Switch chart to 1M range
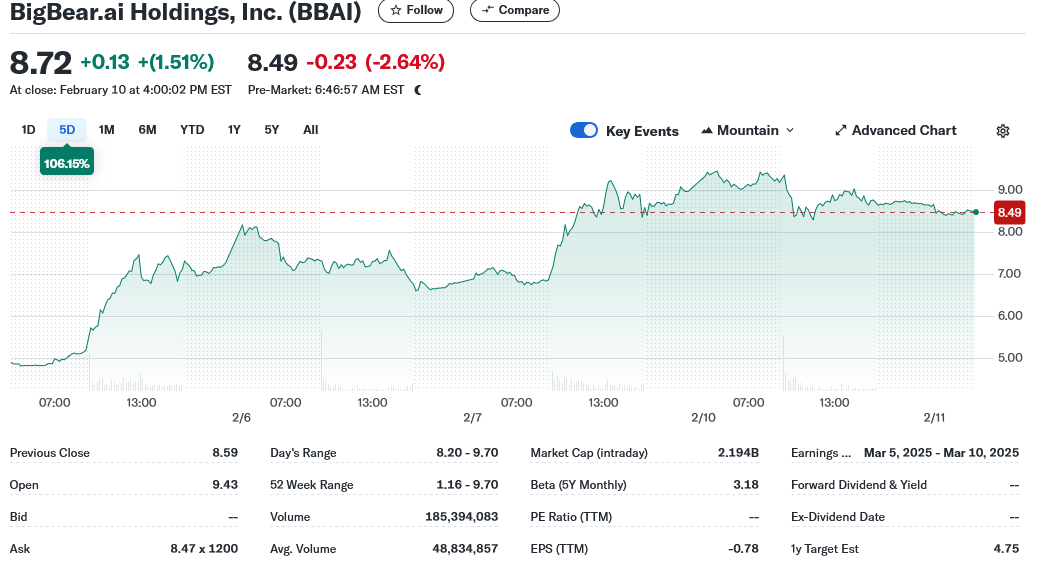 click(107, 130)
